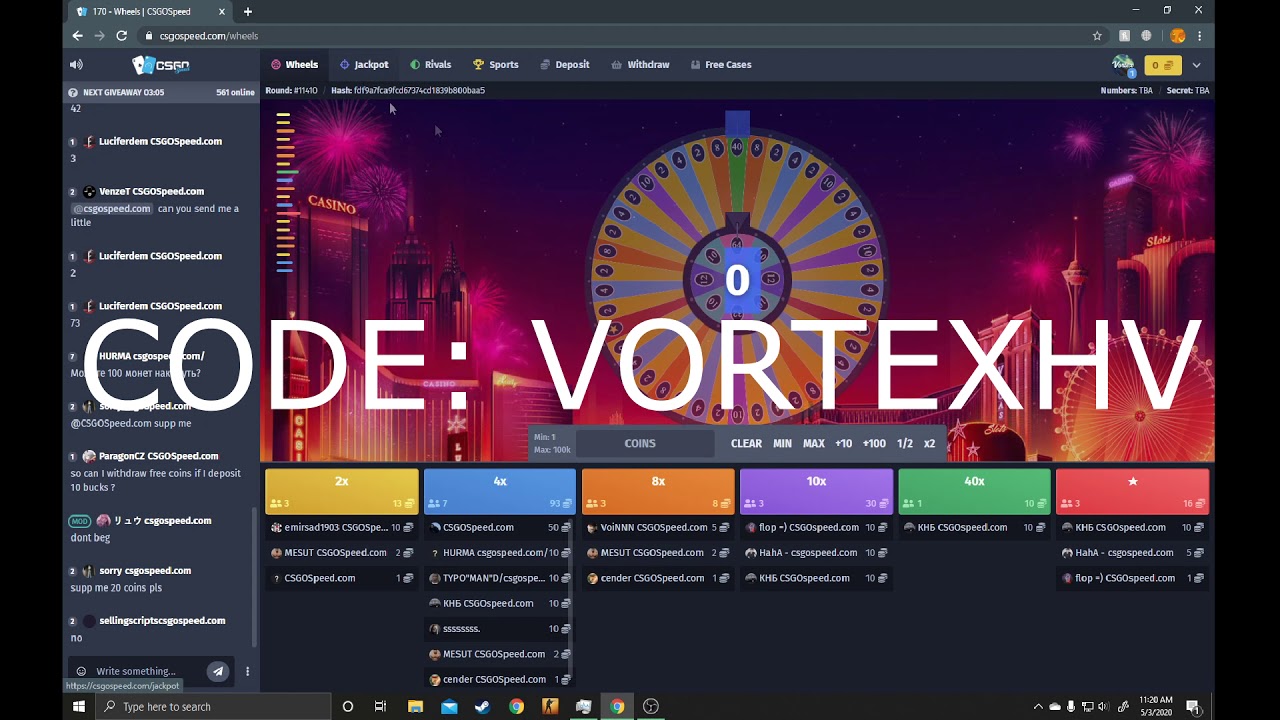This screenshot has height=720, width=1280.
Task: Set bet to MAX
Action: [814, 443]
